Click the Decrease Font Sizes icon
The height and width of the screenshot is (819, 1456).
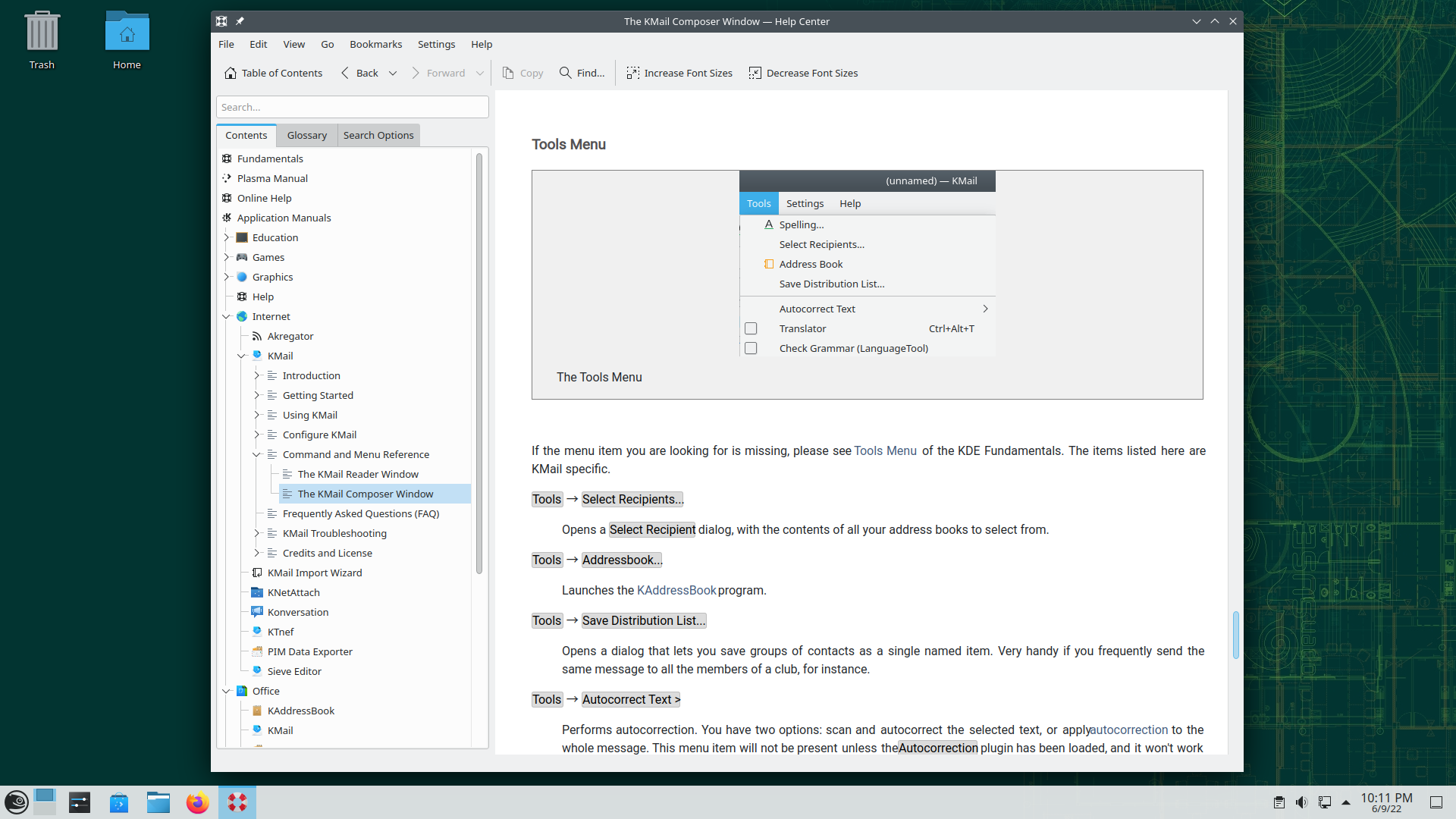[755, 73]
